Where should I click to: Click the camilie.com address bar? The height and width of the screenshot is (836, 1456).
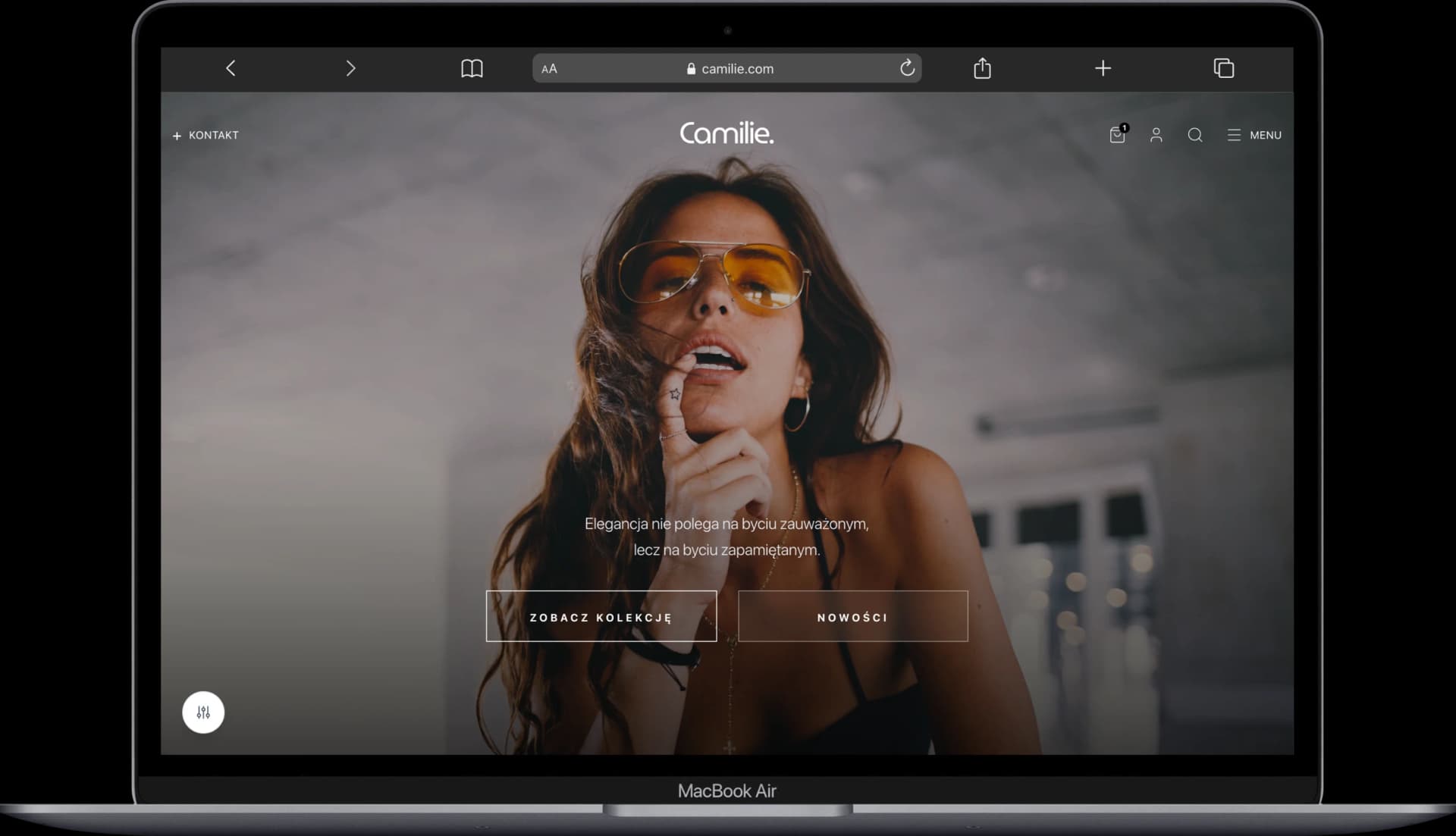[x=736, y=68]
